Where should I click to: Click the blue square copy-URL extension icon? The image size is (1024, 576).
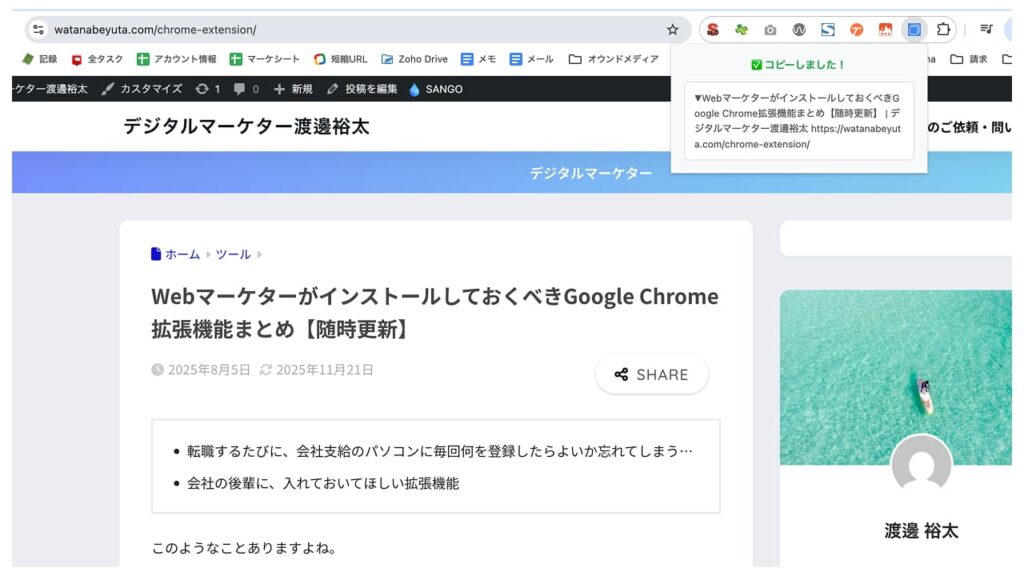(913, 30)
